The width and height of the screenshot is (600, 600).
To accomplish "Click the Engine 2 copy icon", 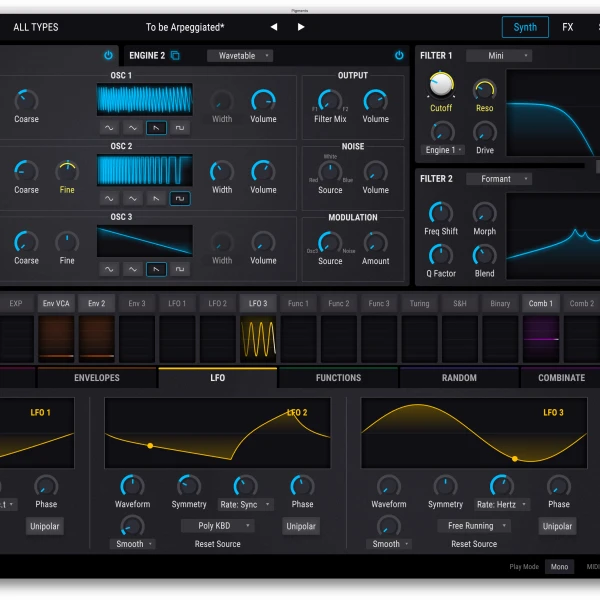I will (176, 56).
